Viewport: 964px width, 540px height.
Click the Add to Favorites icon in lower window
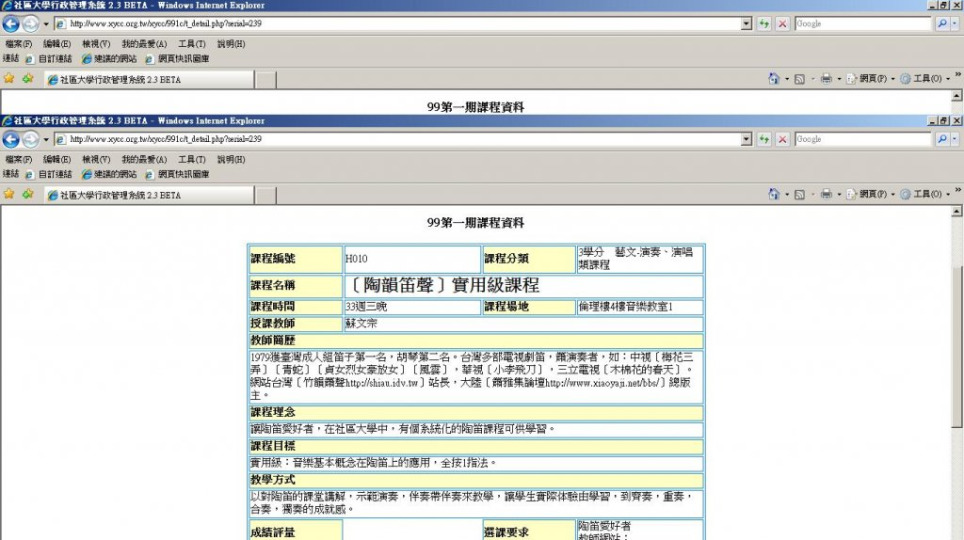coord(27,194)
